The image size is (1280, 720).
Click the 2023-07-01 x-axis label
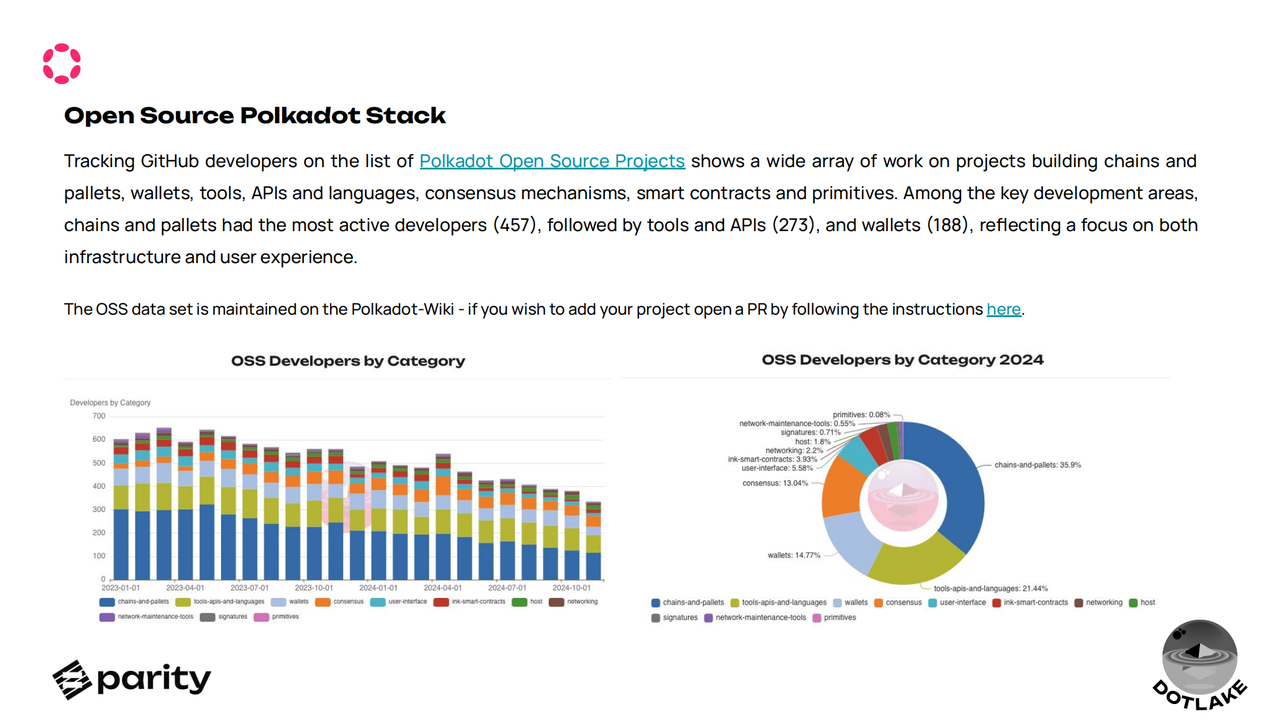click(250, 588)
